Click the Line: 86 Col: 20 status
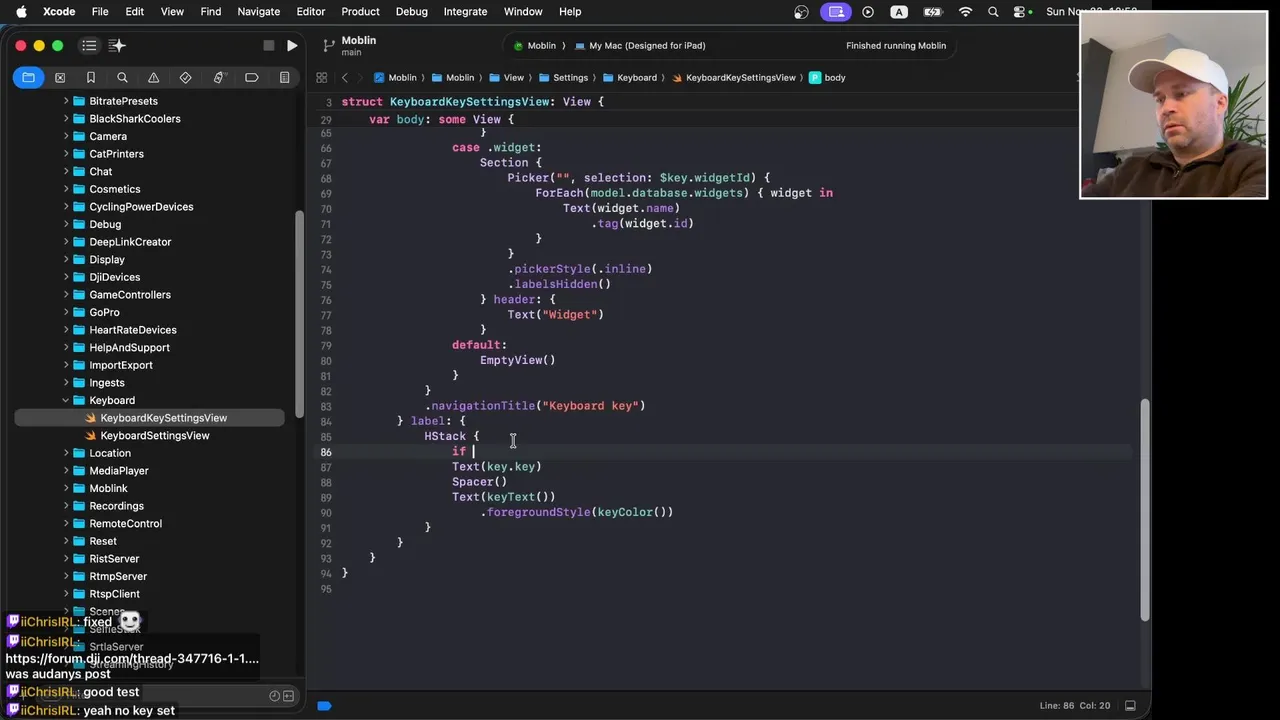1280x720 pixels. [1076, 706]
